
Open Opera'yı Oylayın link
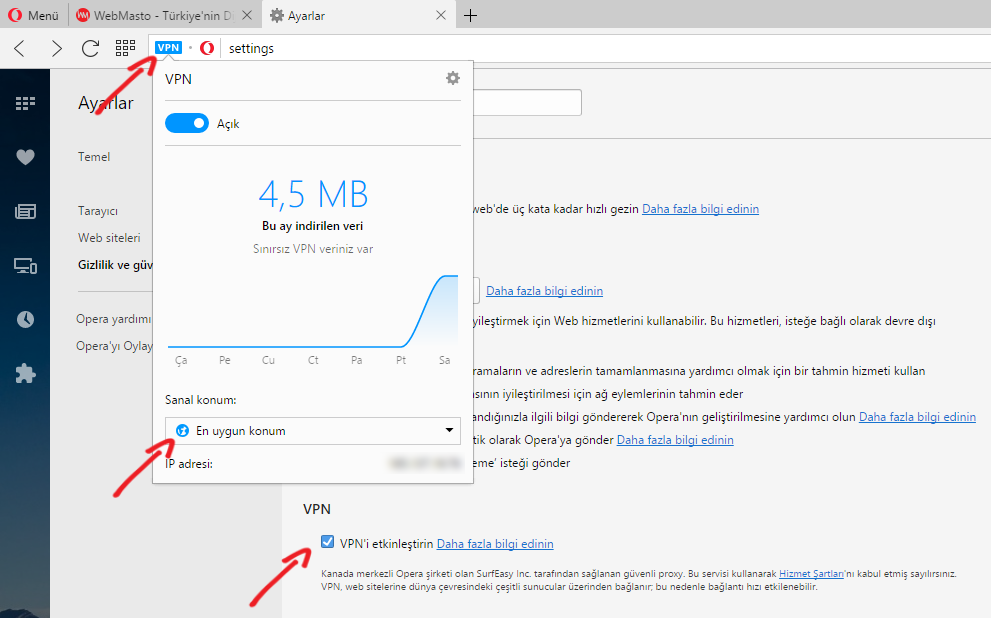coord(114,346)
